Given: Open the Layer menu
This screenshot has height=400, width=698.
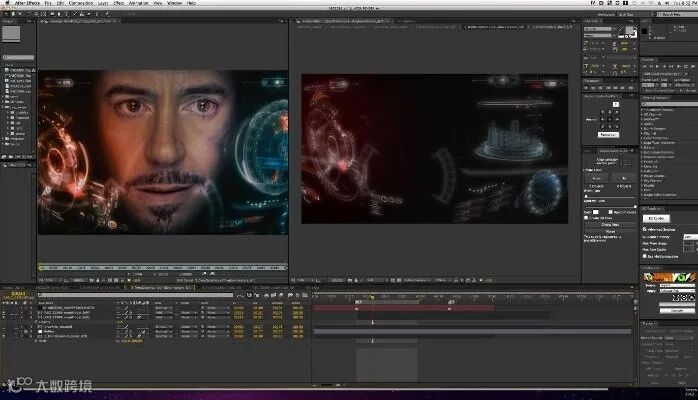Looking at the screenshot, I should coord(103,3).
